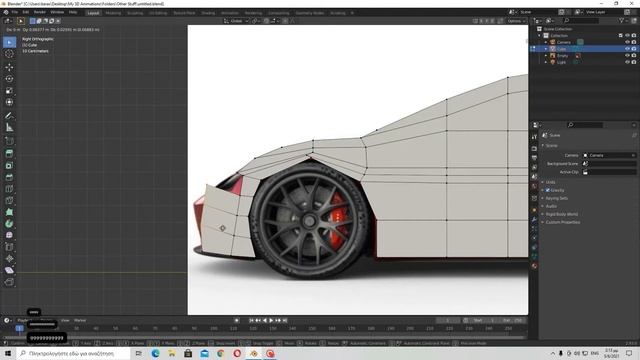Select the Transform tool
640x360 pixels.
coord(9,102)
